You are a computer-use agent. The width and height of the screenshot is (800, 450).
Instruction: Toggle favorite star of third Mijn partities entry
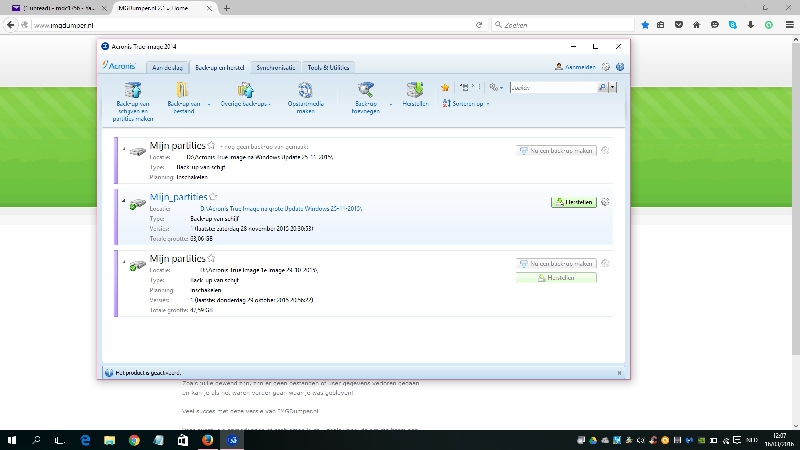(x=211, y=258)
